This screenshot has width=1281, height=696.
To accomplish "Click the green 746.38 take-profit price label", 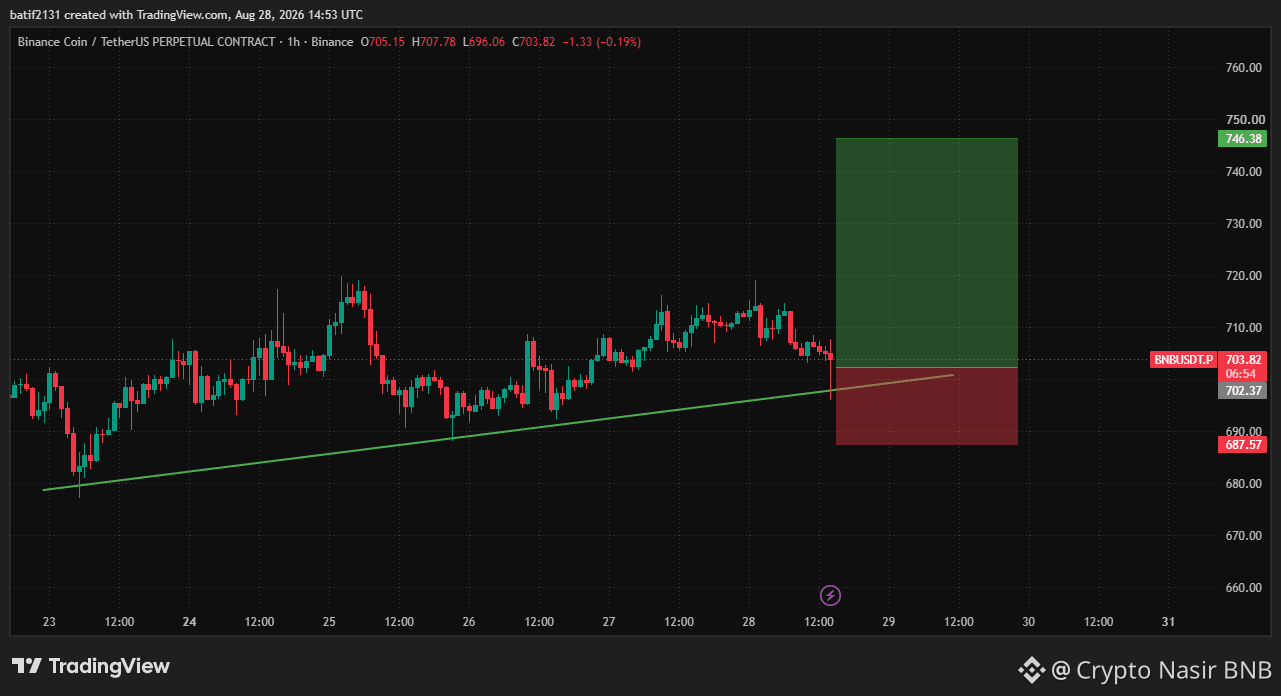I will coord(1242,139).
